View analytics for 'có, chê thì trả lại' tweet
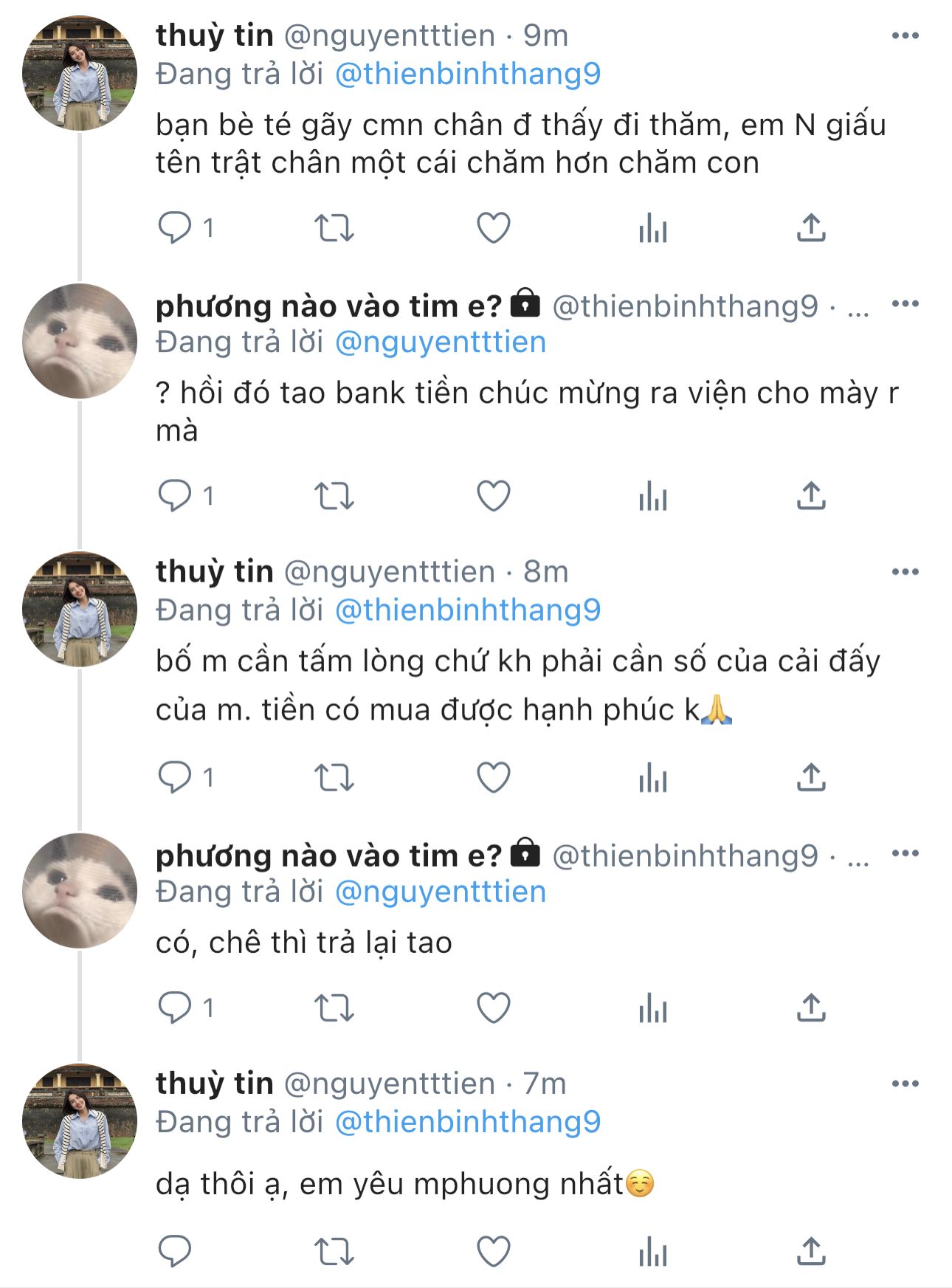The height and width of the screenshot is (1288, 952). 653,1008
